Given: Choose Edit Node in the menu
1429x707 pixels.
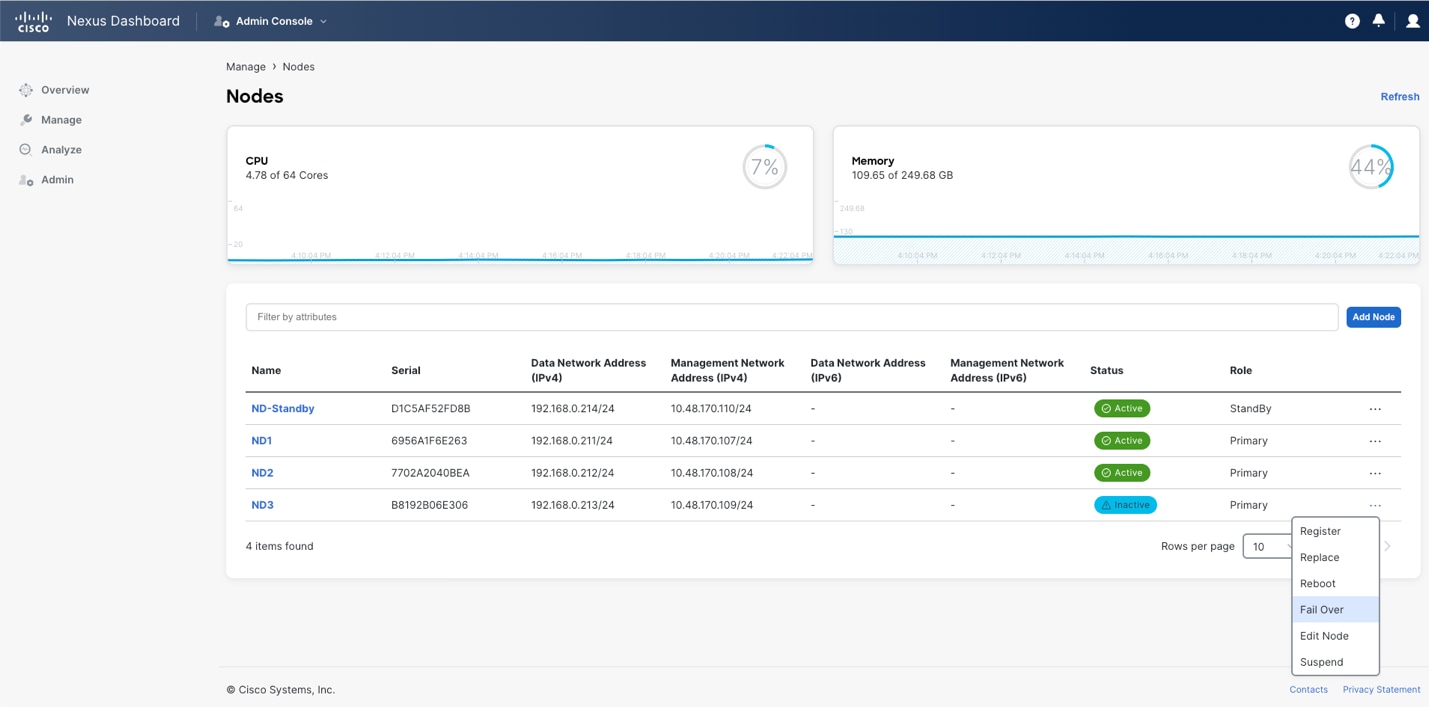Looking at the screenshot, I should pos(1335,635).
